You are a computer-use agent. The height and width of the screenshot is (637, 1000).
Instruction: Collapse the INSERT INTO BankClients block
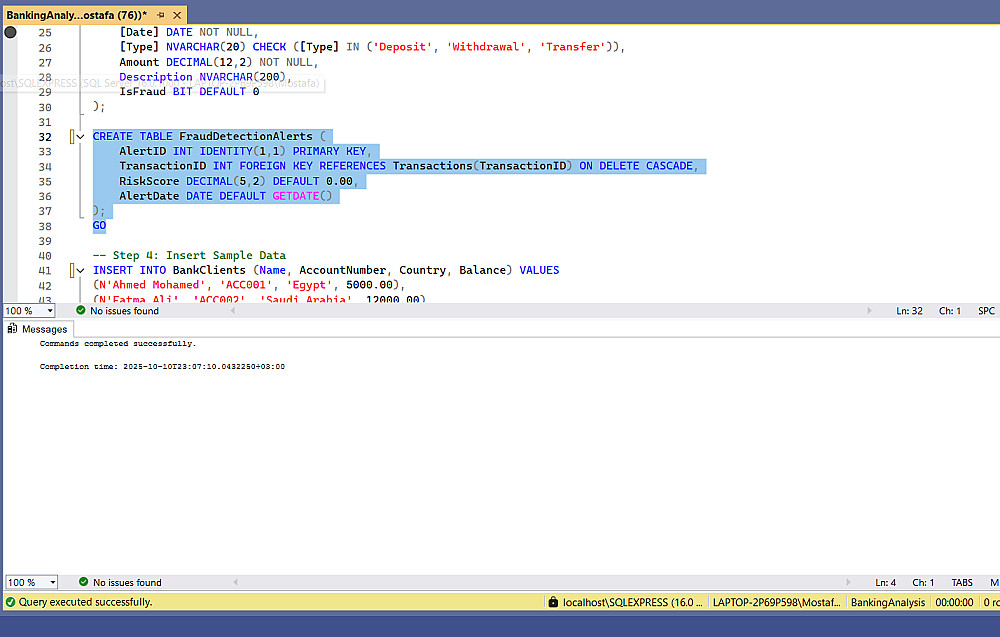(x=80, y=270)
